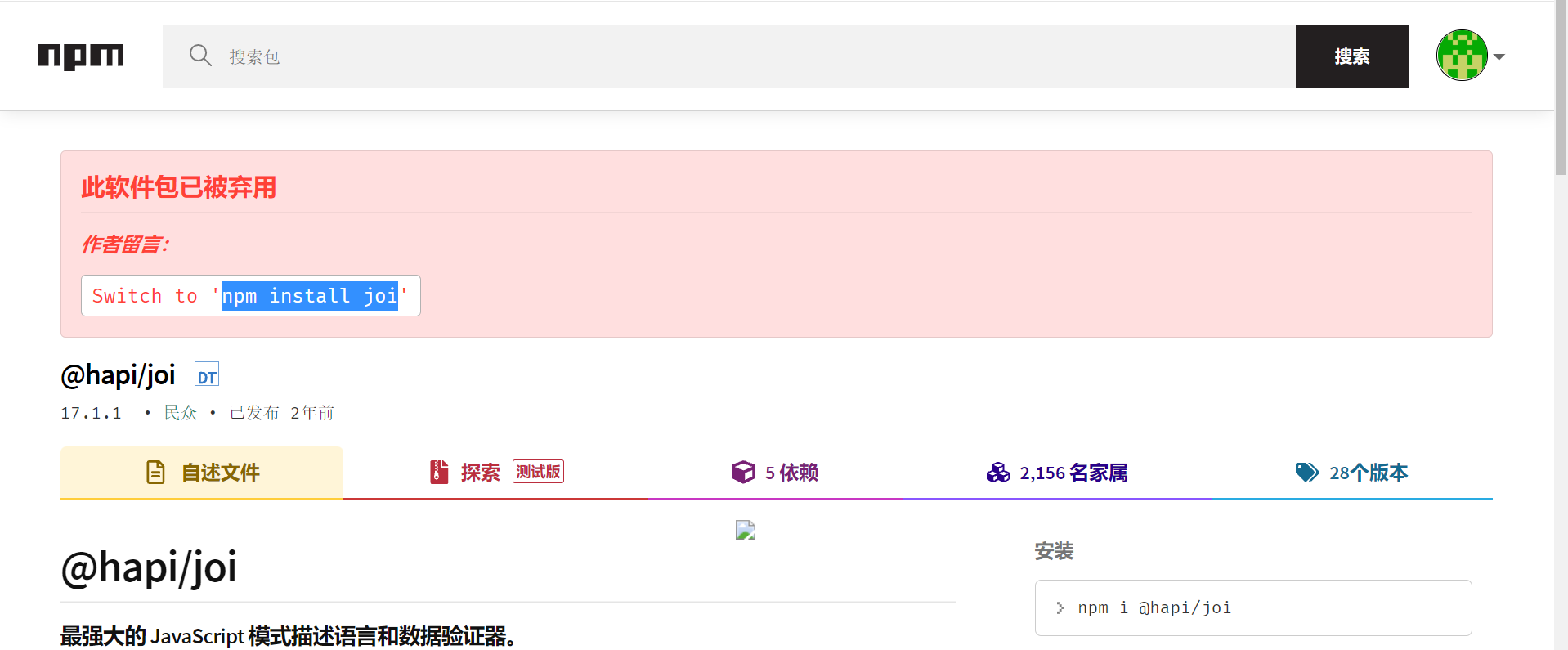Click the @hapi/joi package title above the version
The image size is (1568, 650).
(x=118, y=374)
